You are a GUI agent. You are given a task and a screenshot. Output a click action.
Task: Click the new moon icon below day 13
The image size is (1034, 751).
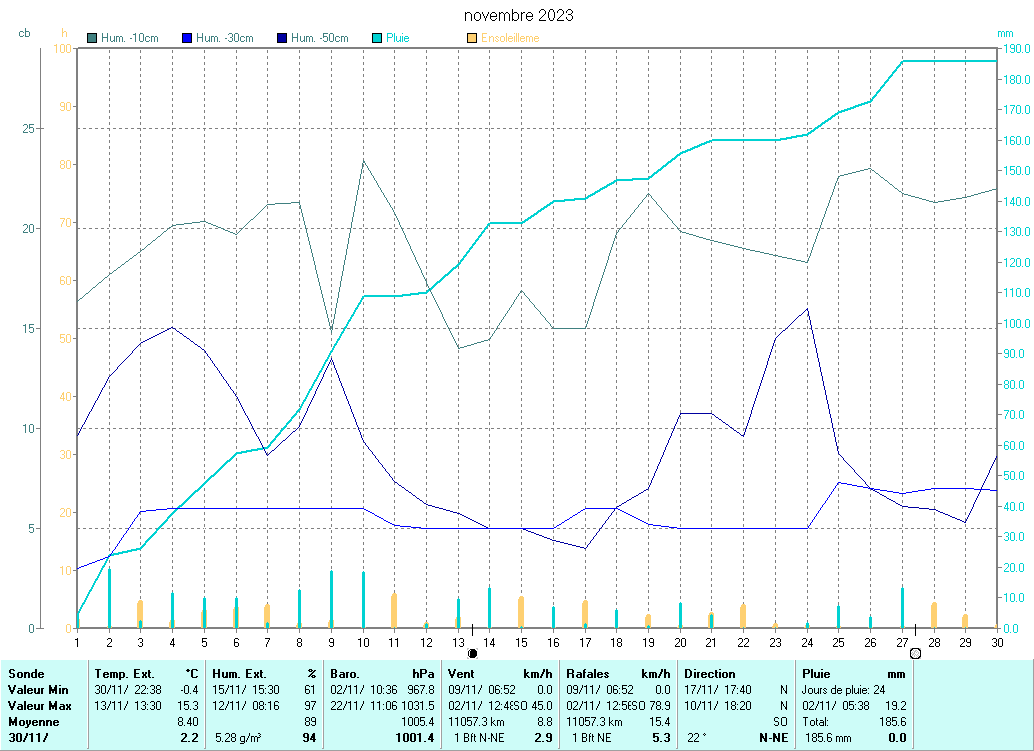click(x=472, y=653)
